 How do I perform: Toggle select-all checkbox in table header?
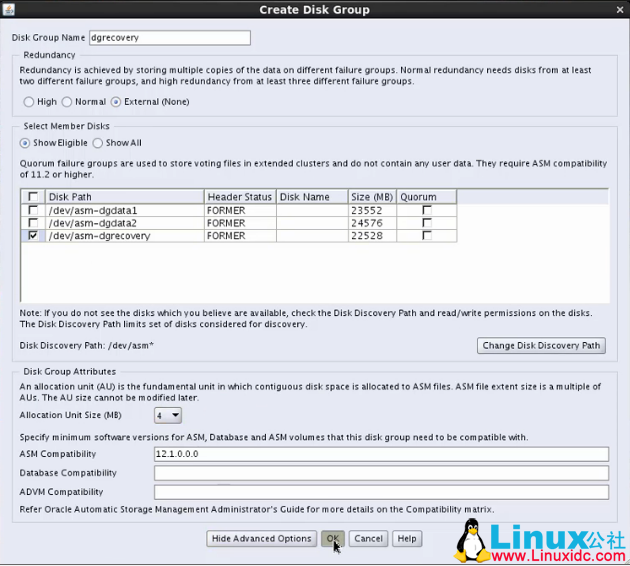(33, 197)
